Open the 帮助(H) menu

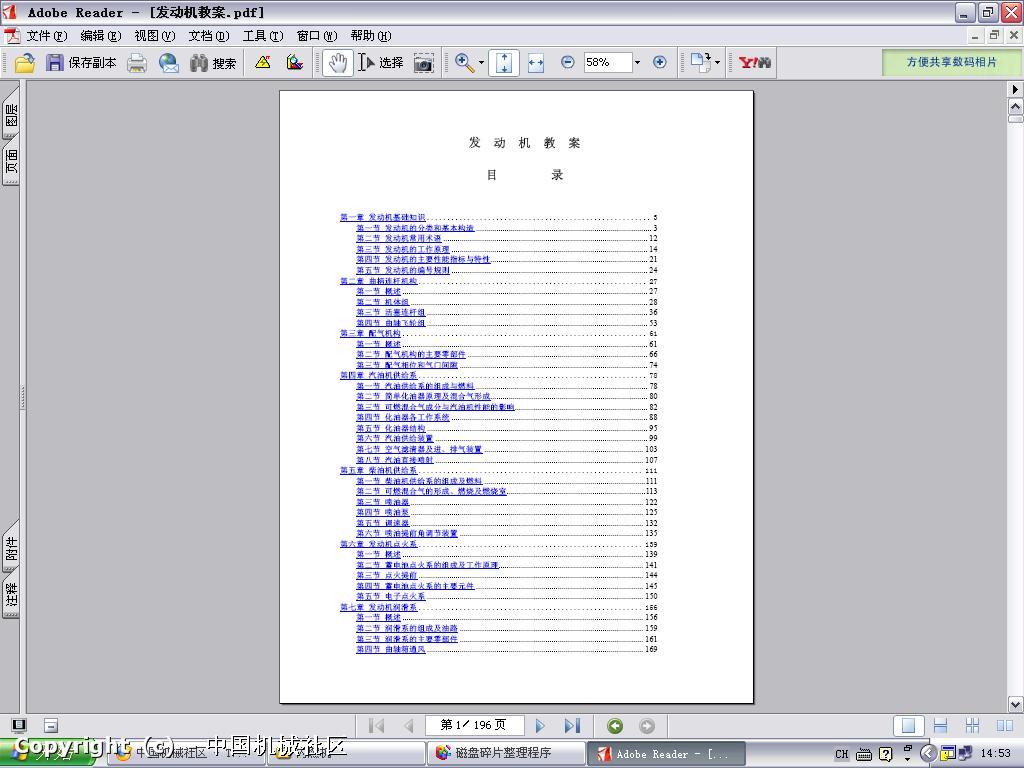[x=371, y=36]
